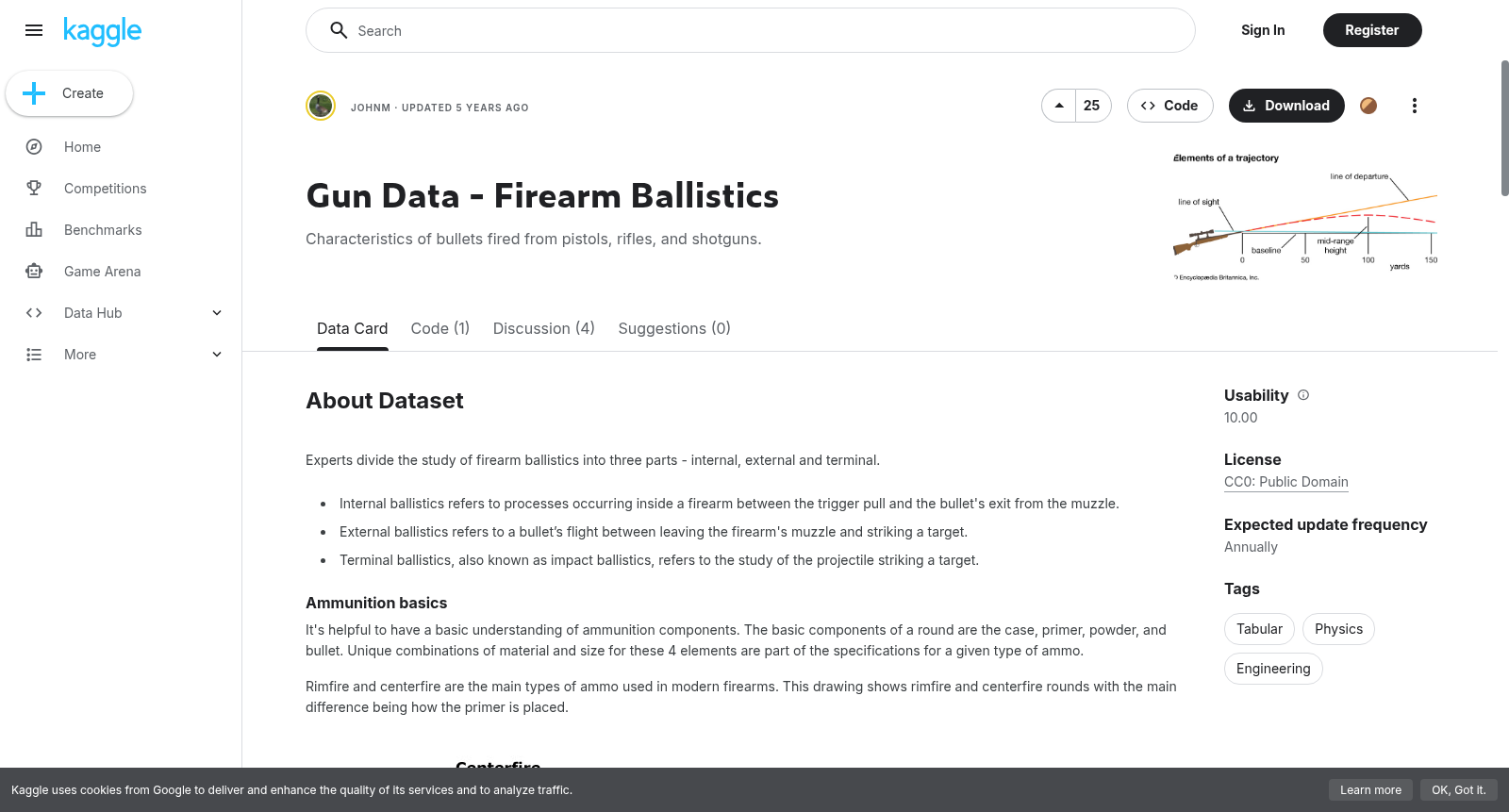The width and height of the screenshot is (1509, 812).
Task: Open the trajectory diagram thumbnail
Action: pos(1305,218)
